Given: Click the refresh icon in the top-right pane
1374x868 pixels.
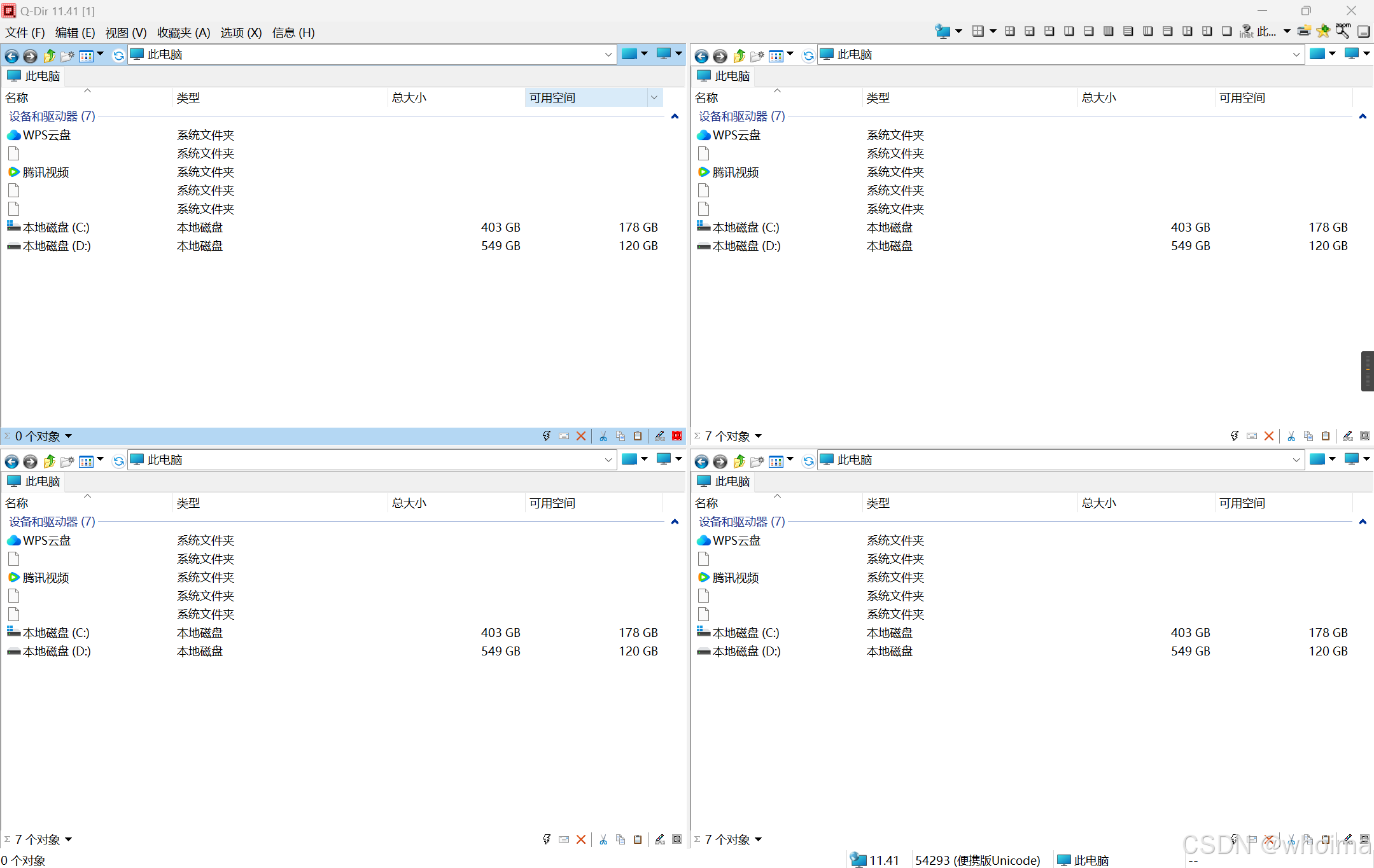Looking at the screenshot, I should [808, 56].
